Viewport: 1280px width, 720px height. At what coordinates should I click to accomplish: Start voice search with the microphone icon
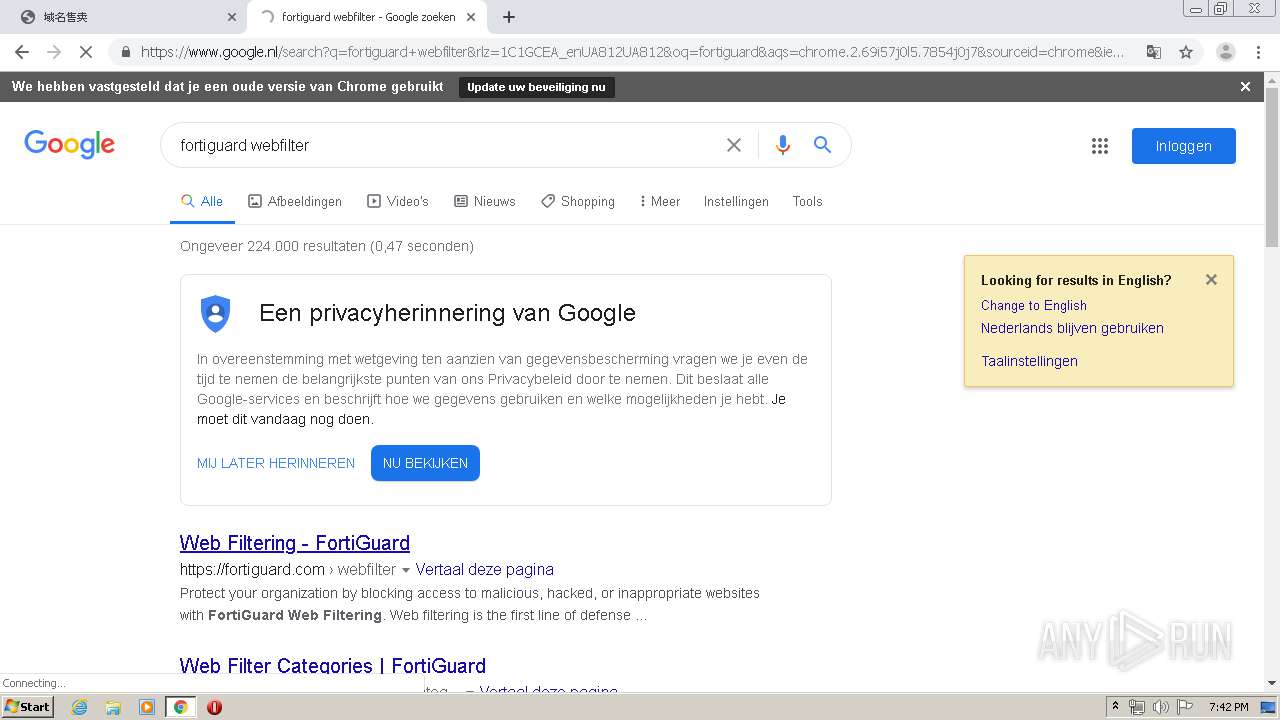pyautogui.click(x=783, y=145)
